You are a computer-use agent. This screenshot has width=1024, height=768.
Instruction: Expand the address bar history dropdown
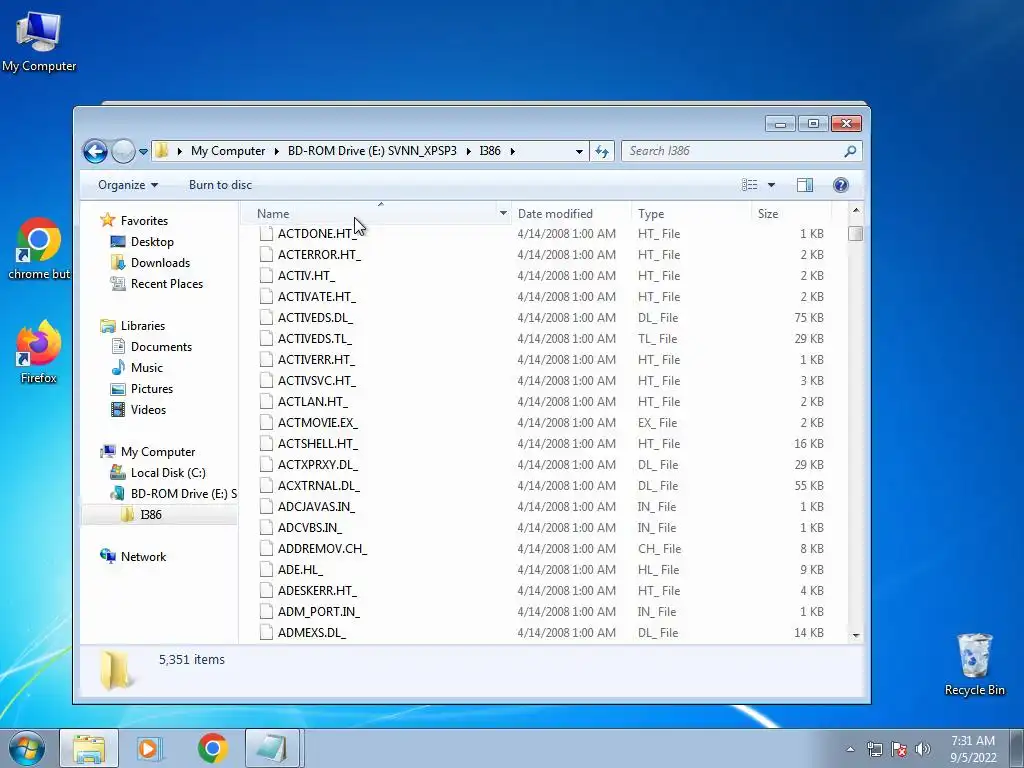click(x=579, y=152)
